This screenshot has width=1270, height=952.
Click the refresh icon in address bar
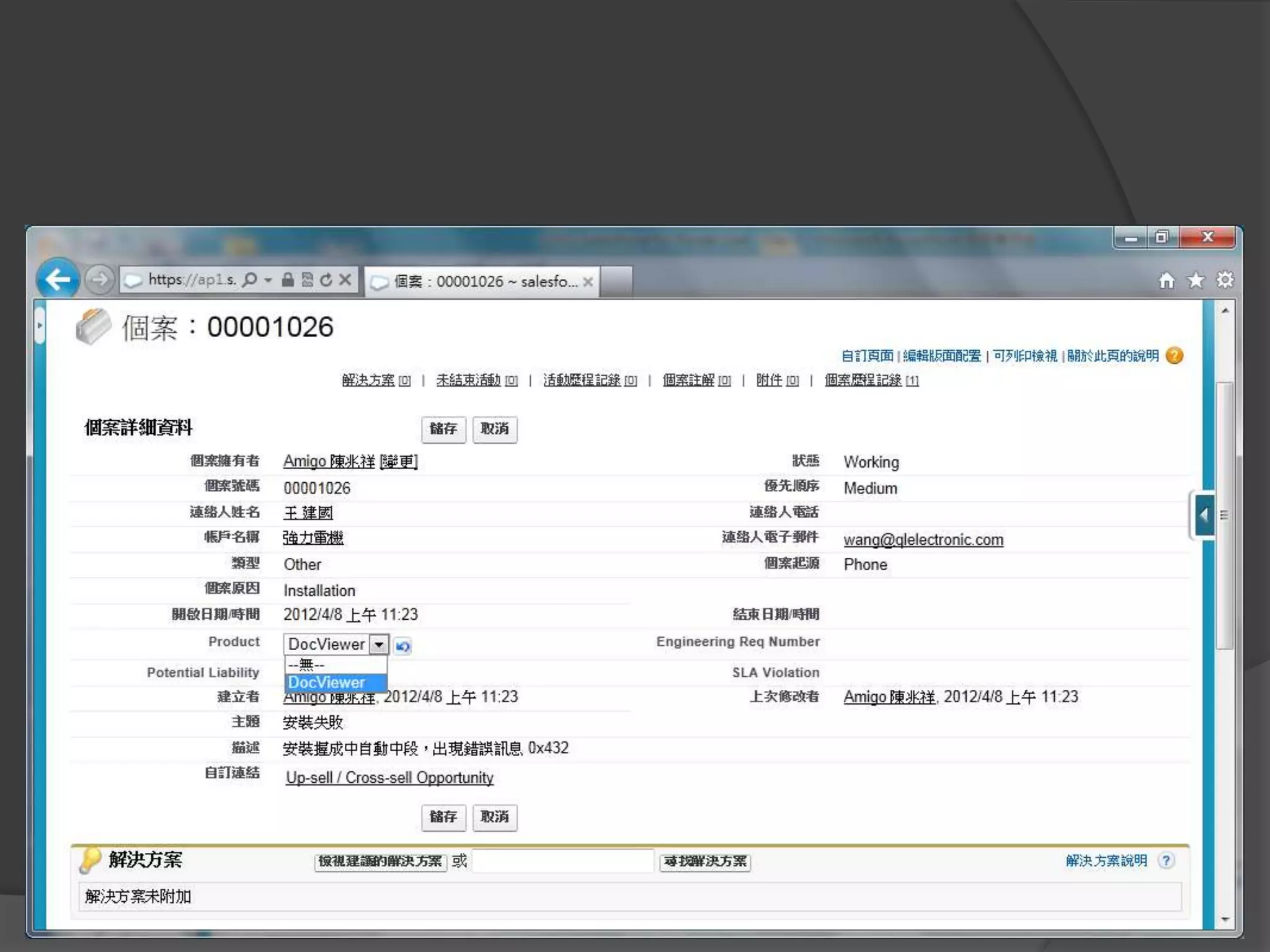coord(326,280)
